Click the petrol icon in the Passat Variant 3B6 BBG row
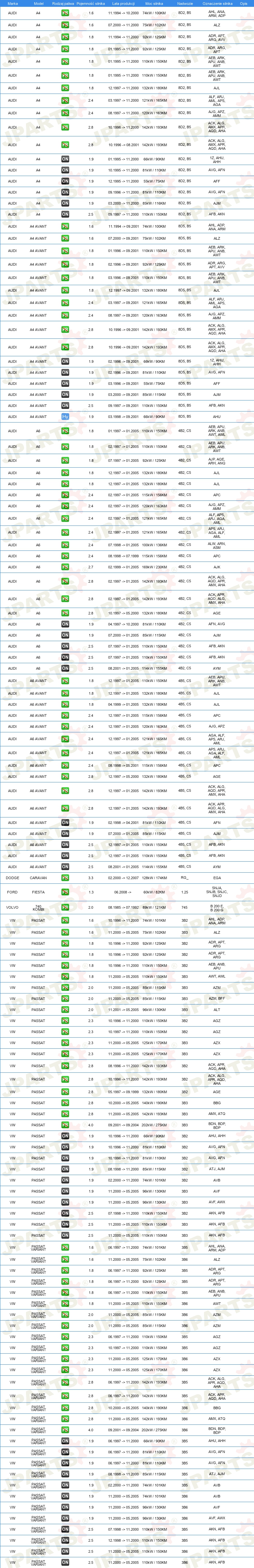This screenshot has width=254, height=1568. (x=65, y=1408)
